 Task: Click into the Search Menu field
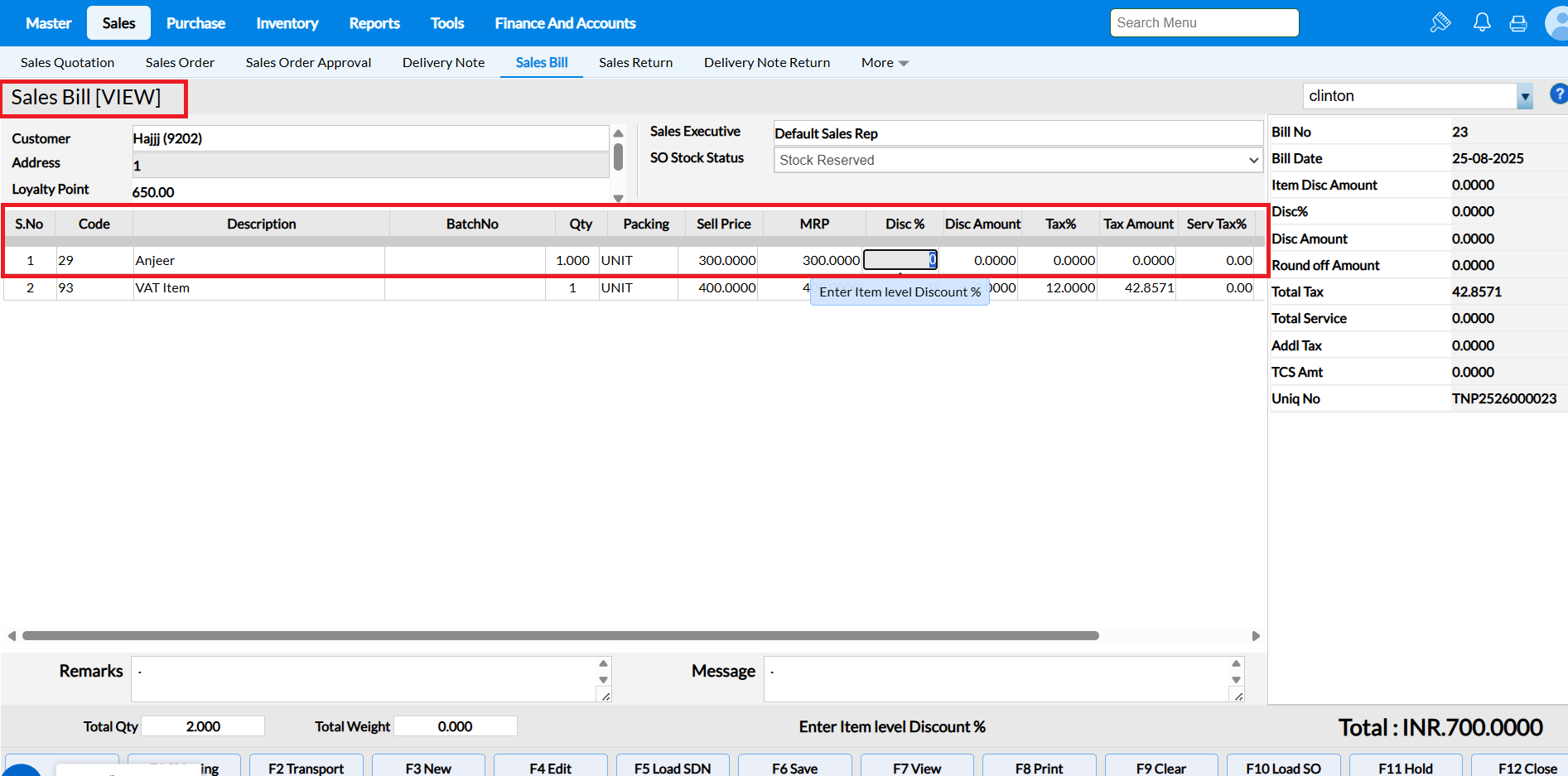(1204, 23)
